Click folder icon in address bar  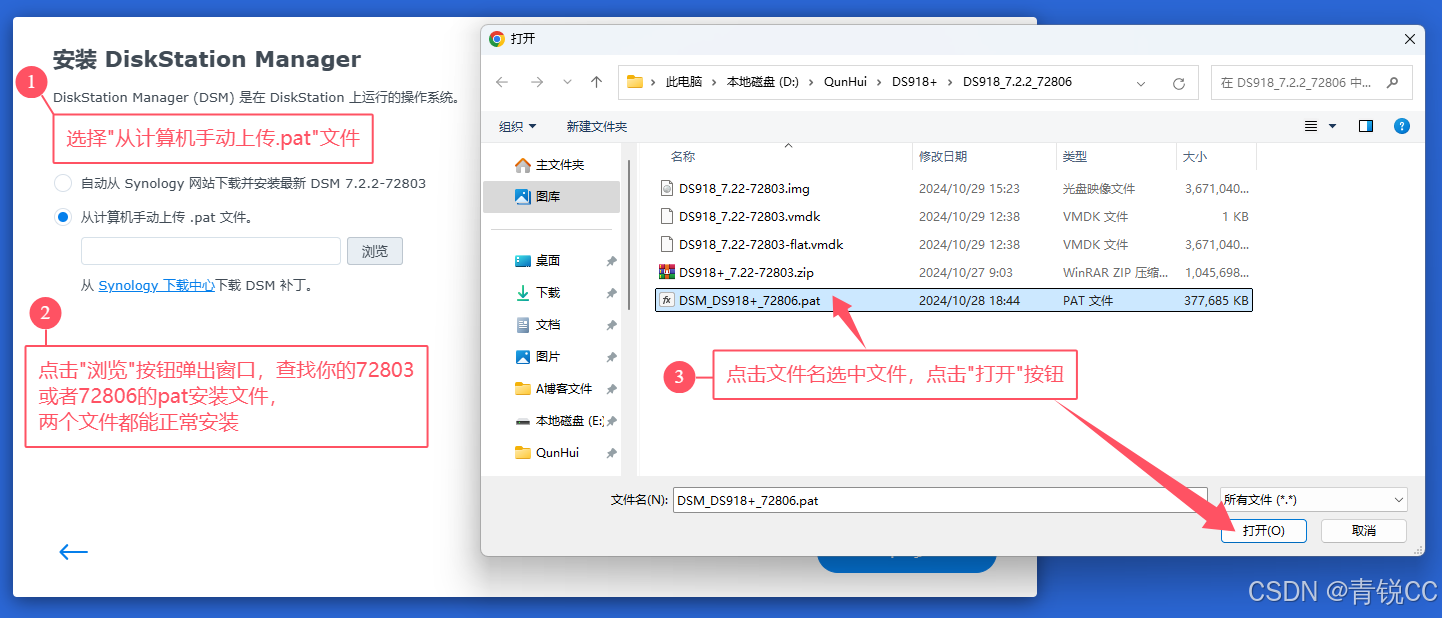point(635,82)
